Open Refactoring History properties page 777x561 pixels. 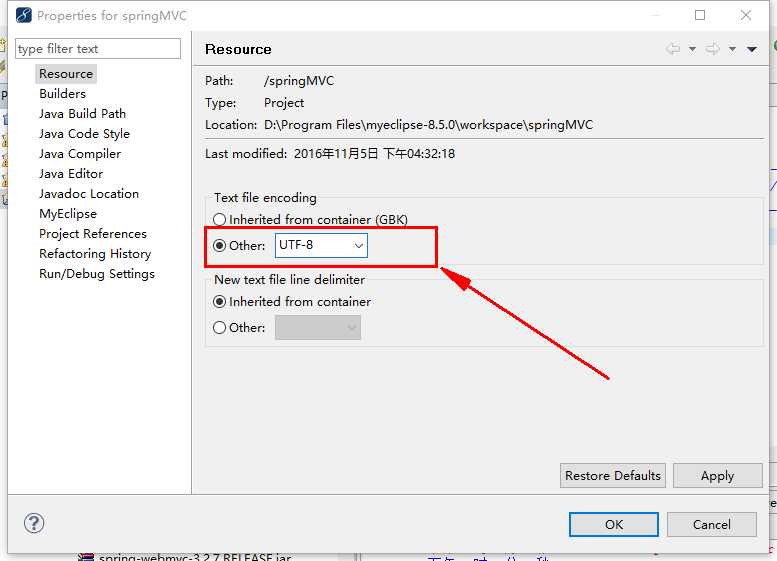(95, 254)
